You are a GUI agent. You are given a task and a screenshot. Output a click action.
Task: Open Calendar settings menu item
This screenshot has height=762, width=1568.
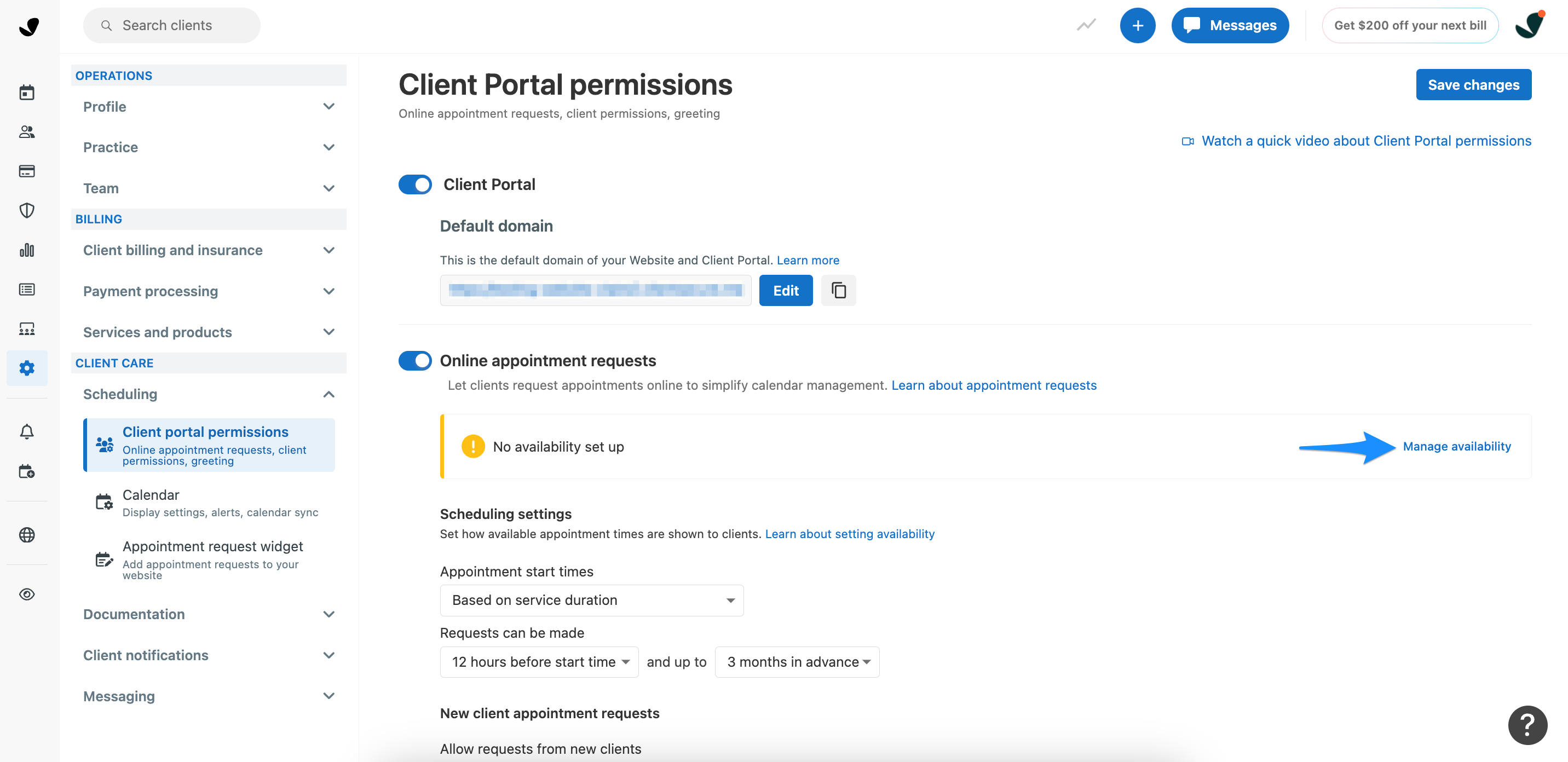pyautogui.click(x=209, y=502)
